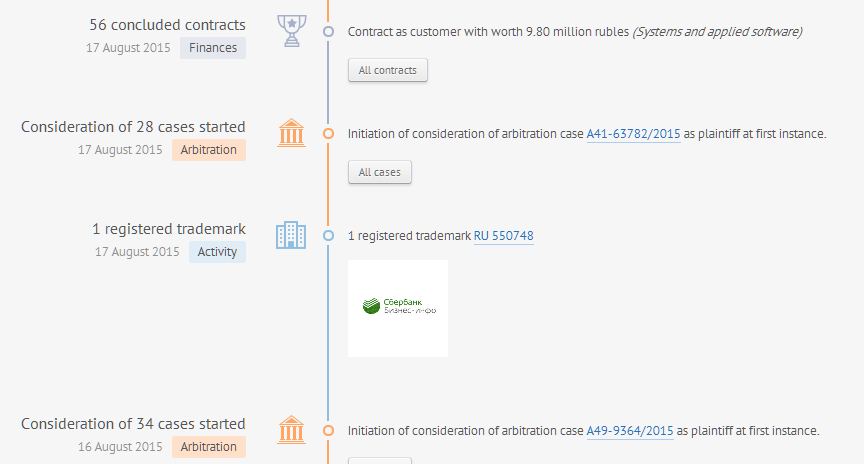This screenshot has height=464, width=864.
Task: Open the All cases button
Action: pos(380,172)
